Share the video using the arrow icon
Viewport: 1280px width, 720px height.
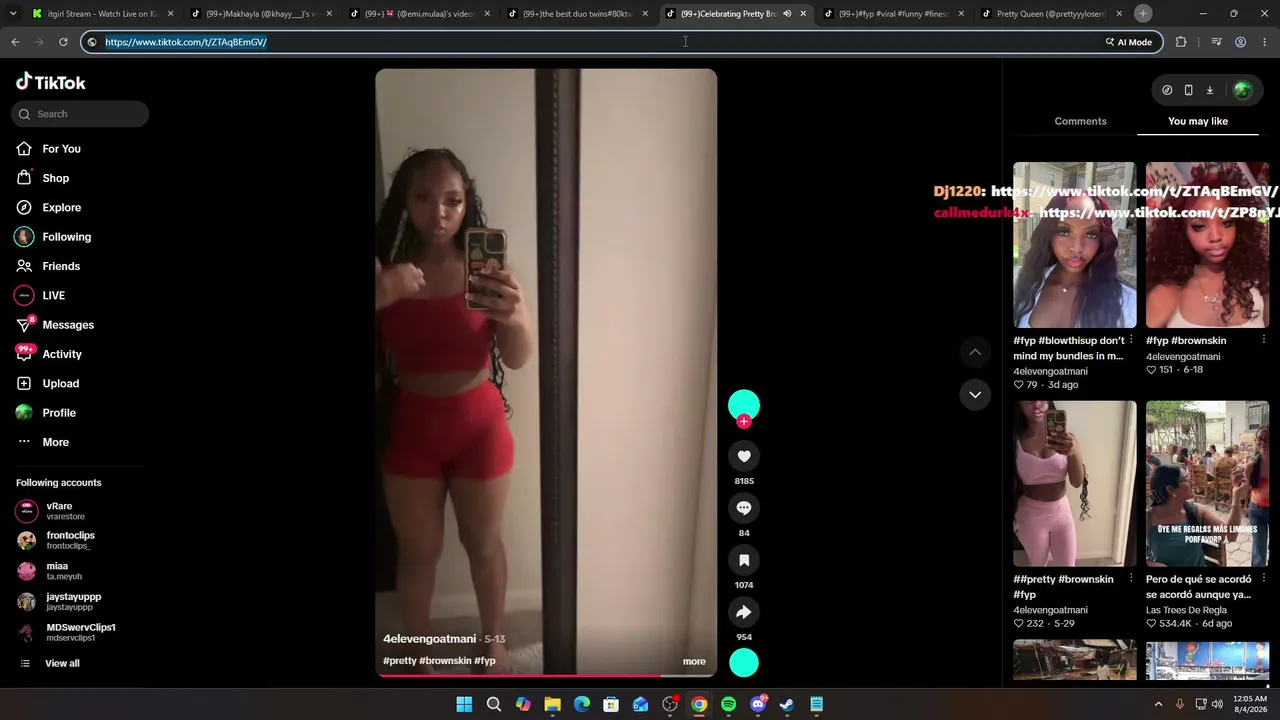pyautogui.click(x=744, y=612)
